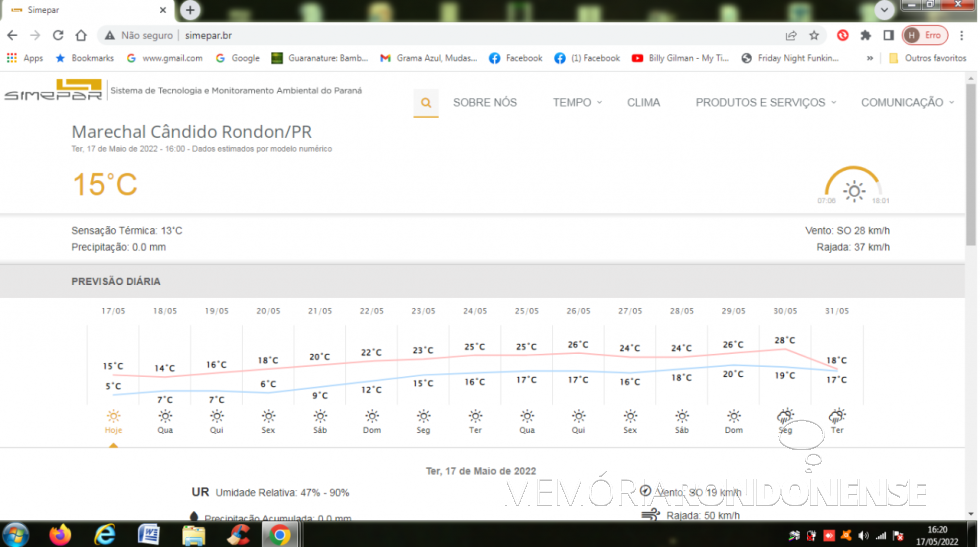980x547 pixels.
Task: Open the SOBRE NÓS menu item
Action: (485, 102)
